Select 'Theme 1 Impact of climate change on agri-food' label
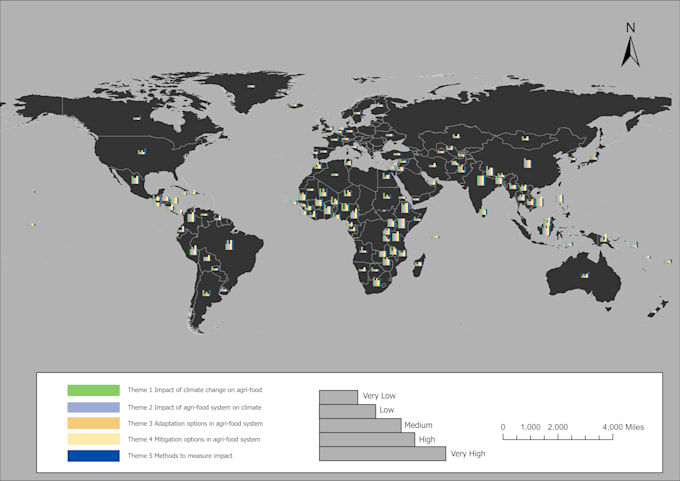Viewport: 680px width, 481px height. 195,390
